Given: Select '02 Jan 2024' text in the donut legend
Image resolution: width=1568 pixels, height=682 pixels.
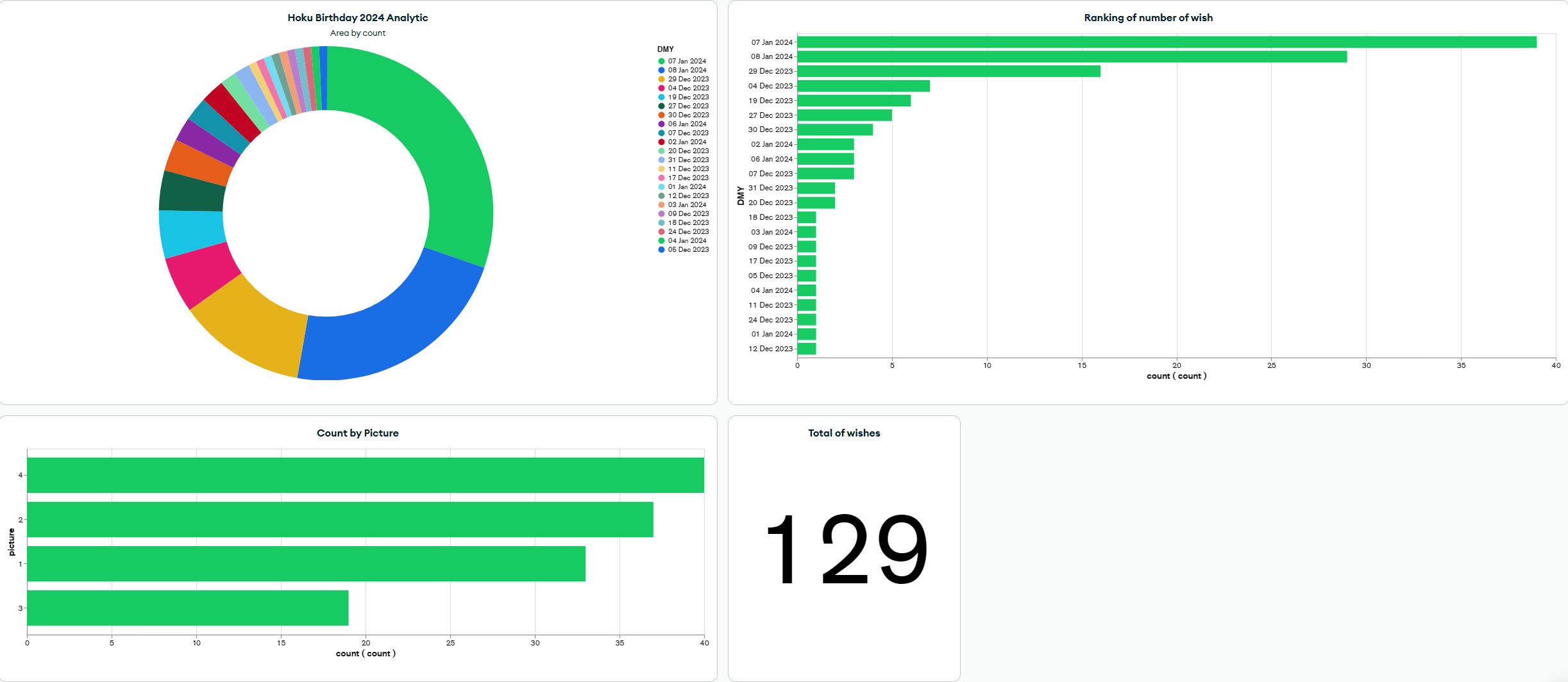Looking at the screenshot, I should point(687,142).
